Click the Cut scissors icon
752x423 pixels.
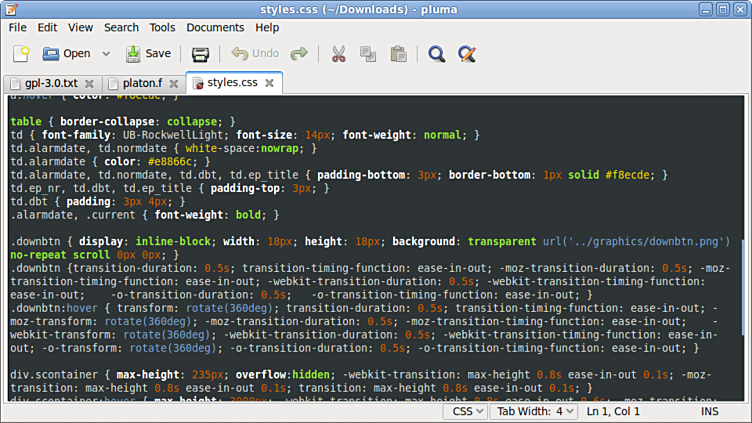[339, 53]
